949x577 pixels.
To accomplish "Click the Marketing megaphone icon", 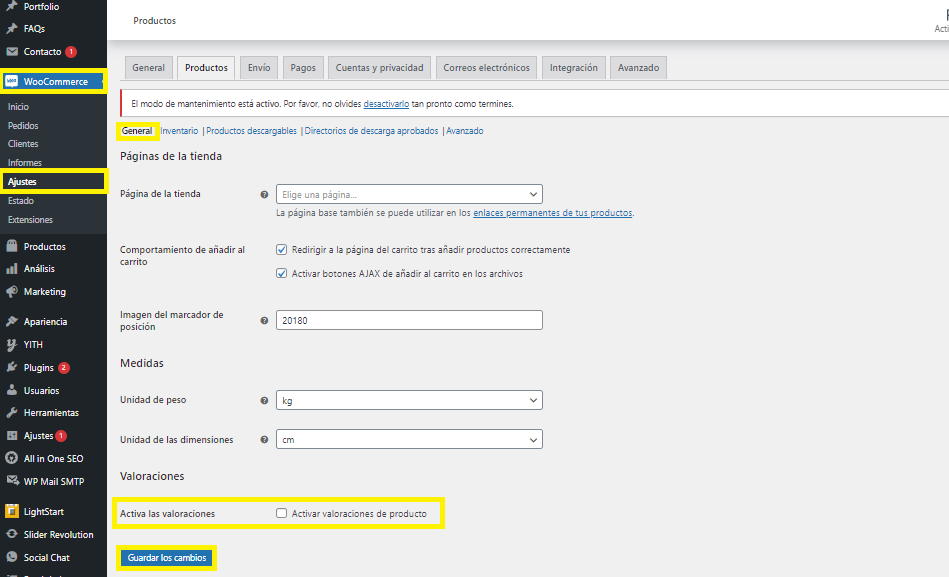I will (x=12, y=292).
